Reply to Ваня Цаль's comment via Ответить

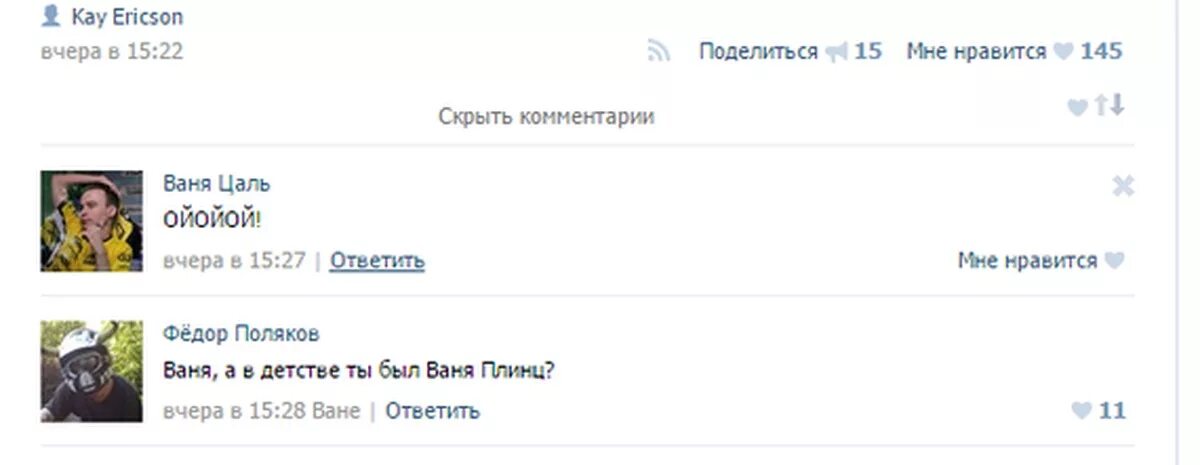point(377,261)
